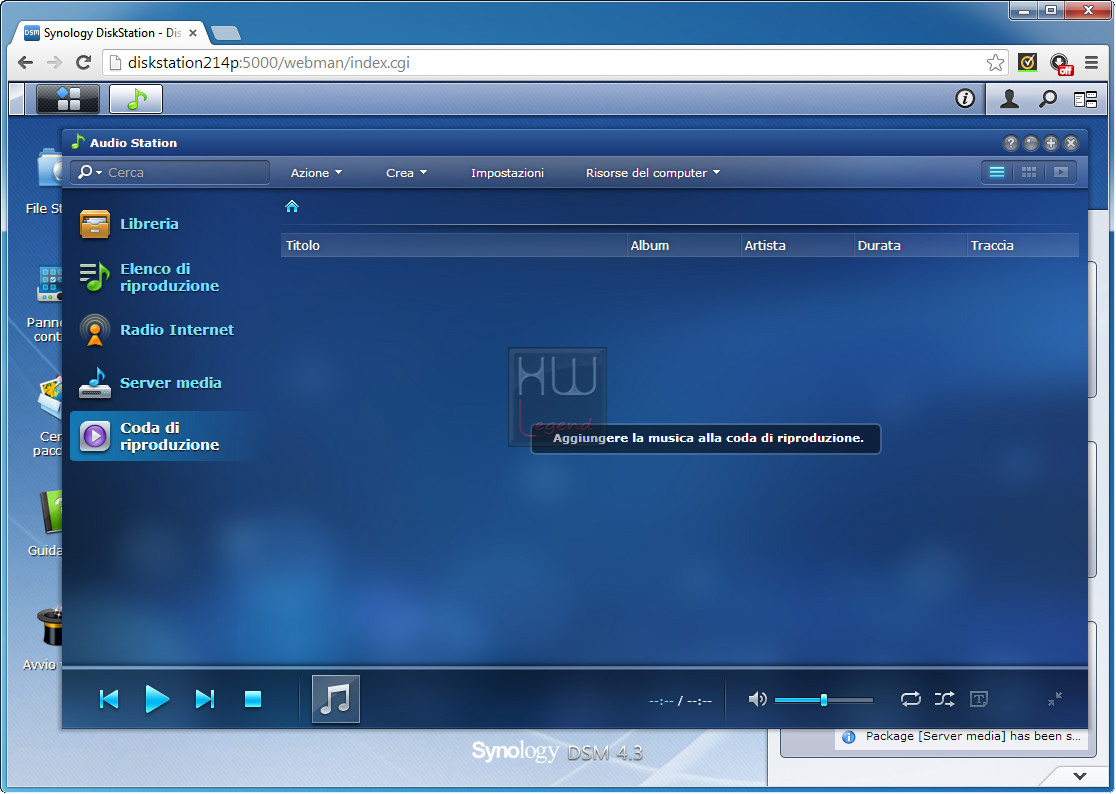Switch to mini player mode icon
The height and width of the screenshot is (794, 1116).
coord(1055,699)
